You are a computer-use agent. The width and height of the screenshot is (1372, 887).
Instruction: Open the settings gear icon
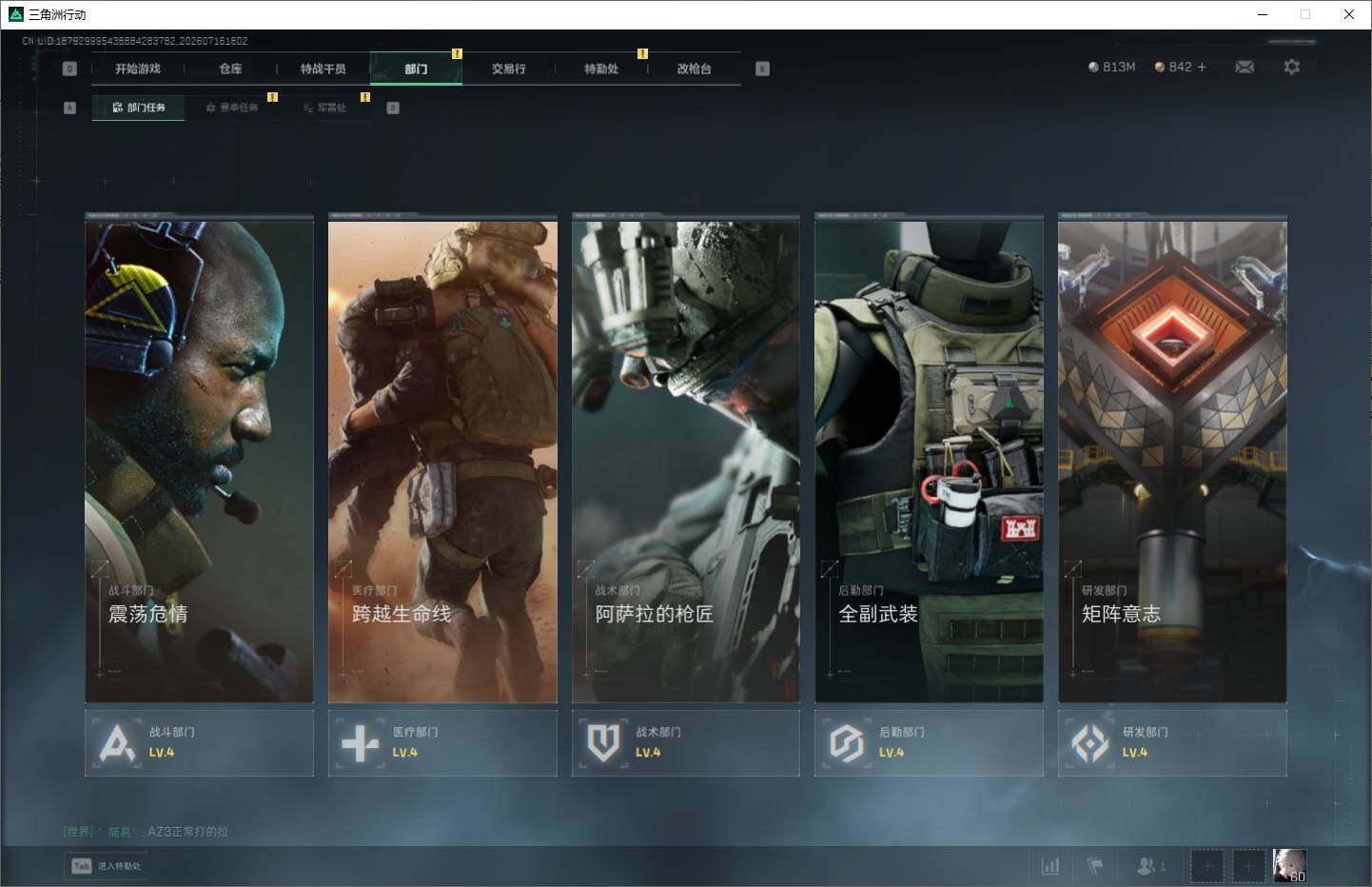(1291, 67)
